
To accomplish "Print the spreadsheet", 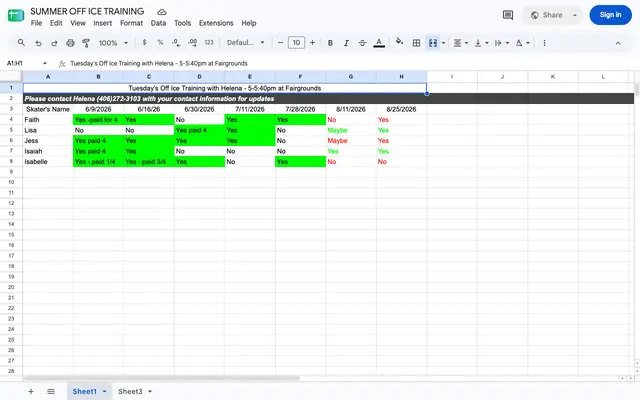I will pos(70,43).
